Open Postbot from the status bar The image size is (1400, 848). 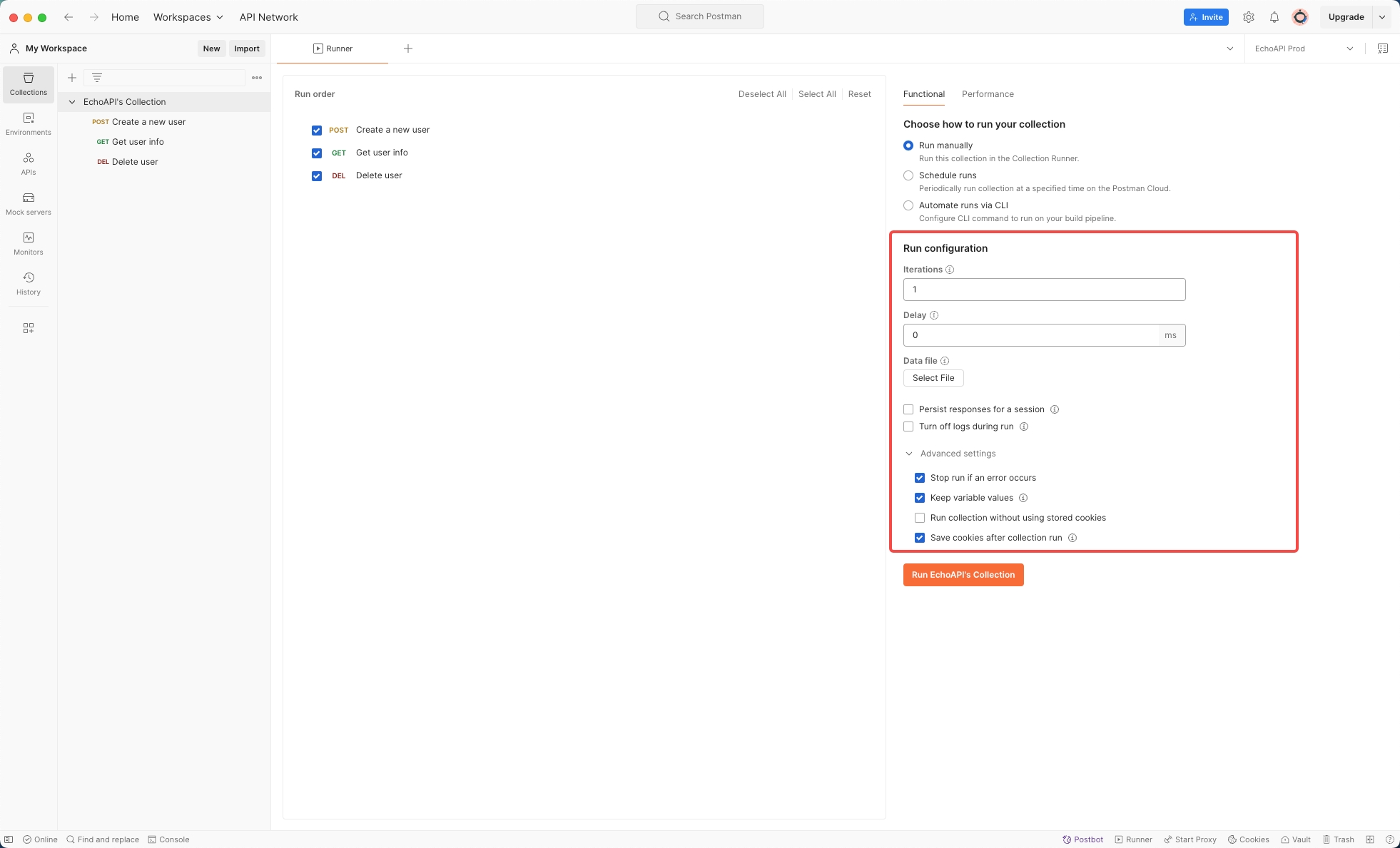click(x=1082, y=839)
